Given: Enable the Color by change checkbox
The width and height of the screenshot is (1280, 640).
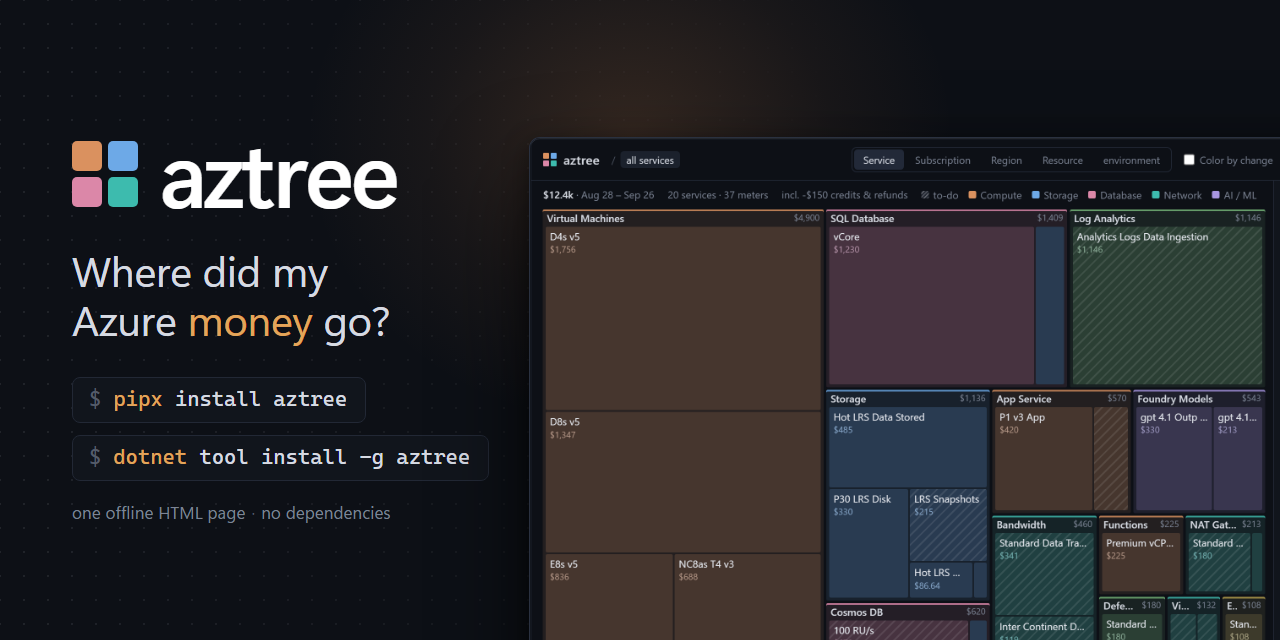Looking at the screenshot, I should tap(1189, 160).
